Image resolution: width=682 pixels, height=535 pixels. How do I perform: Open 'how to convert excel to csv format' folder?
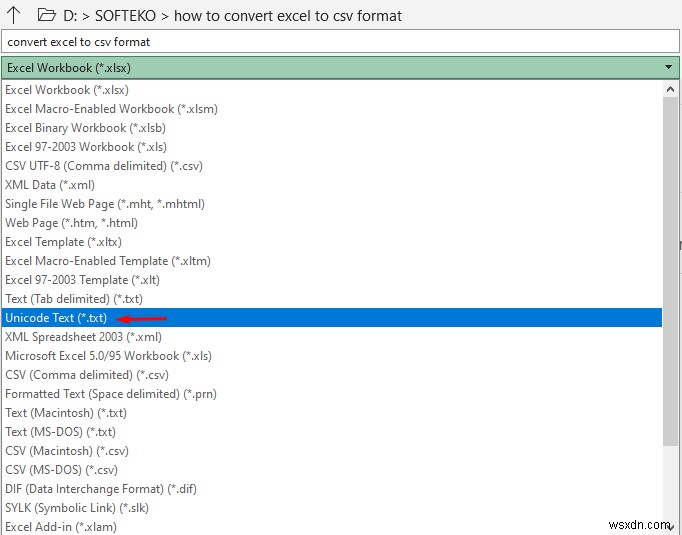tap(288, 16)
